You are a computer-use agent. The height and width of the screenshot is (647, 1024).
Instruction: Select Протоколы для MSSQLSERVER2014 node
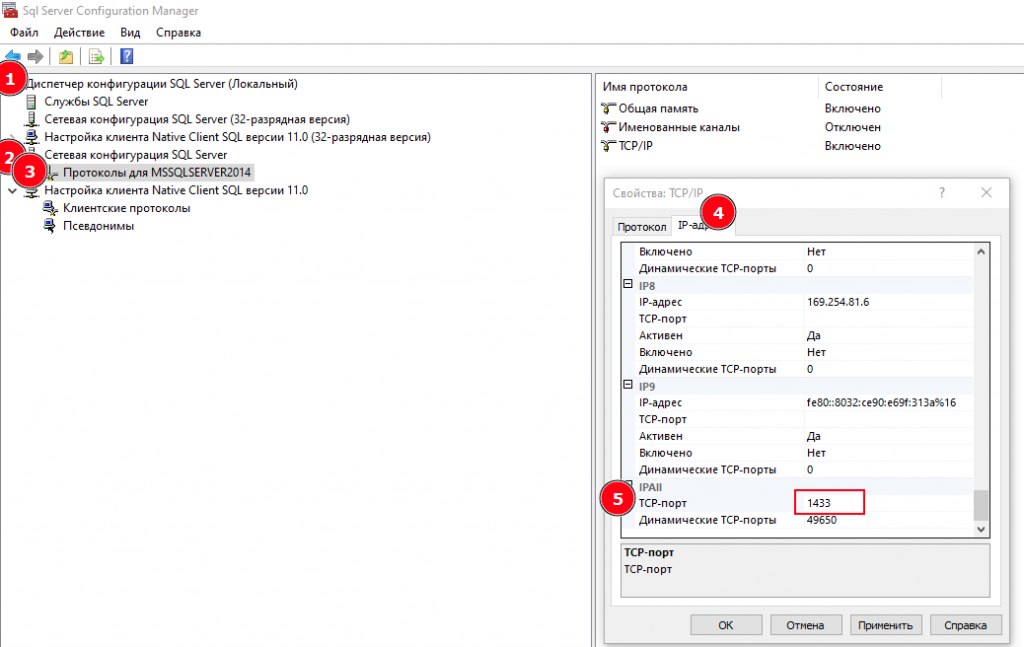[157, 173]
